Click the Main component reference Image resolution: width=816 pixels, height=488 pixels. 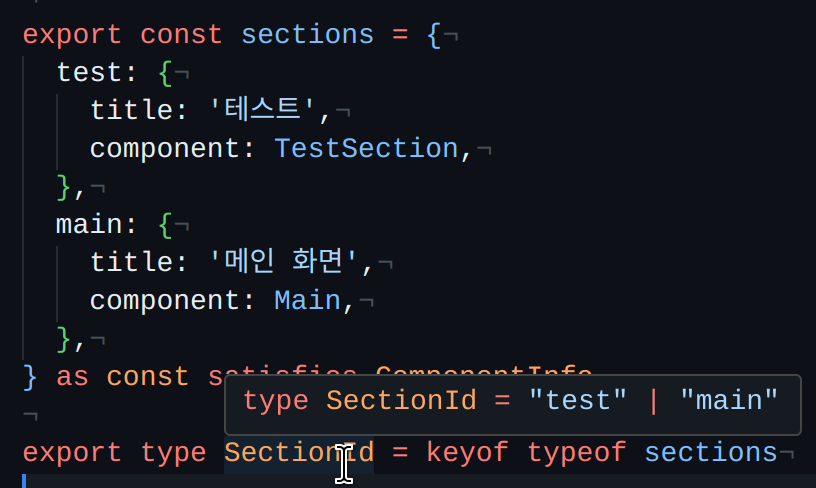pos(308,301)
